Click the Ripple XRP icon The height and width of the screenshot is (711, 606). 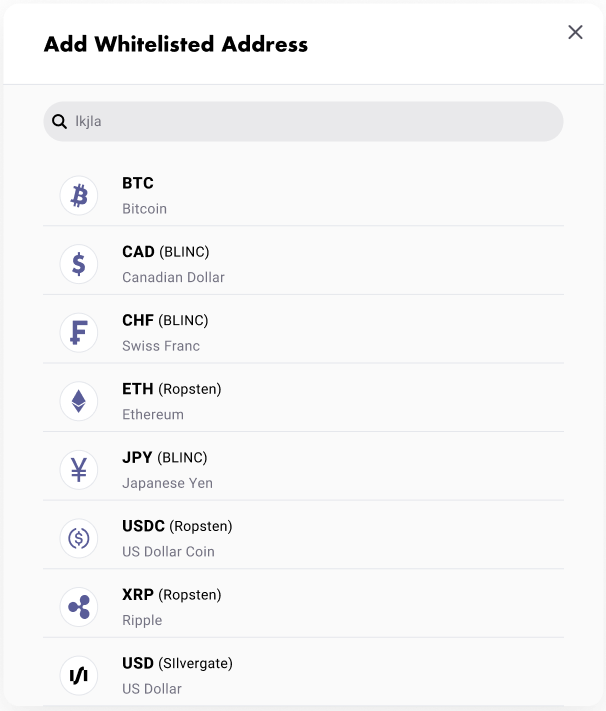[x=79, y=607]
